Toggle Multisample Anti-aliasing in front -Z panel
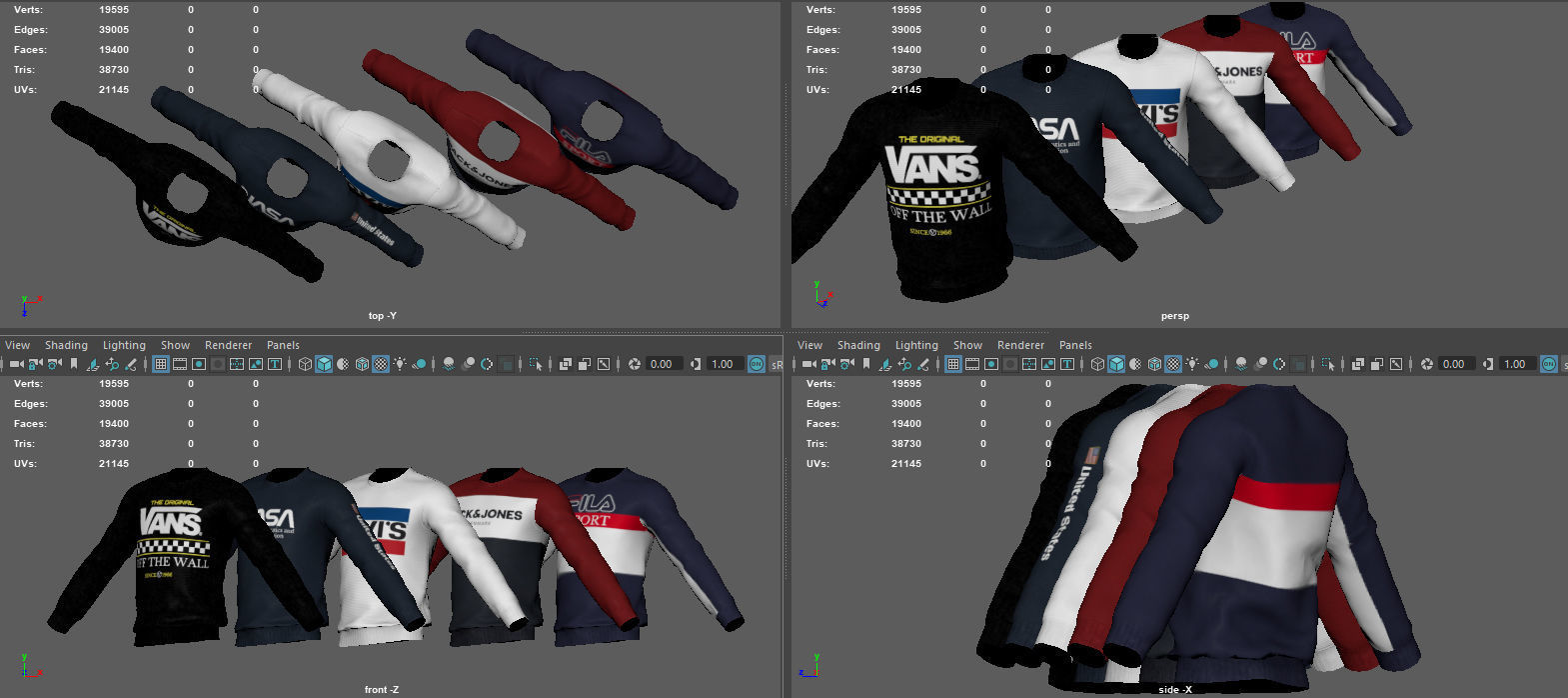Viewport: 1568px width, 698px height. tap(487, 364)
